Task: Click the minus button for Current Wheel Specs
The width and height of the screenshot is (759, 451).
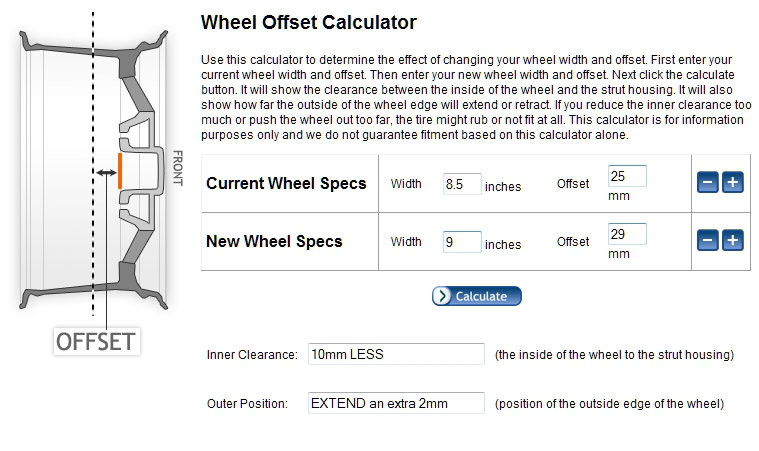Action: (707, 183)
